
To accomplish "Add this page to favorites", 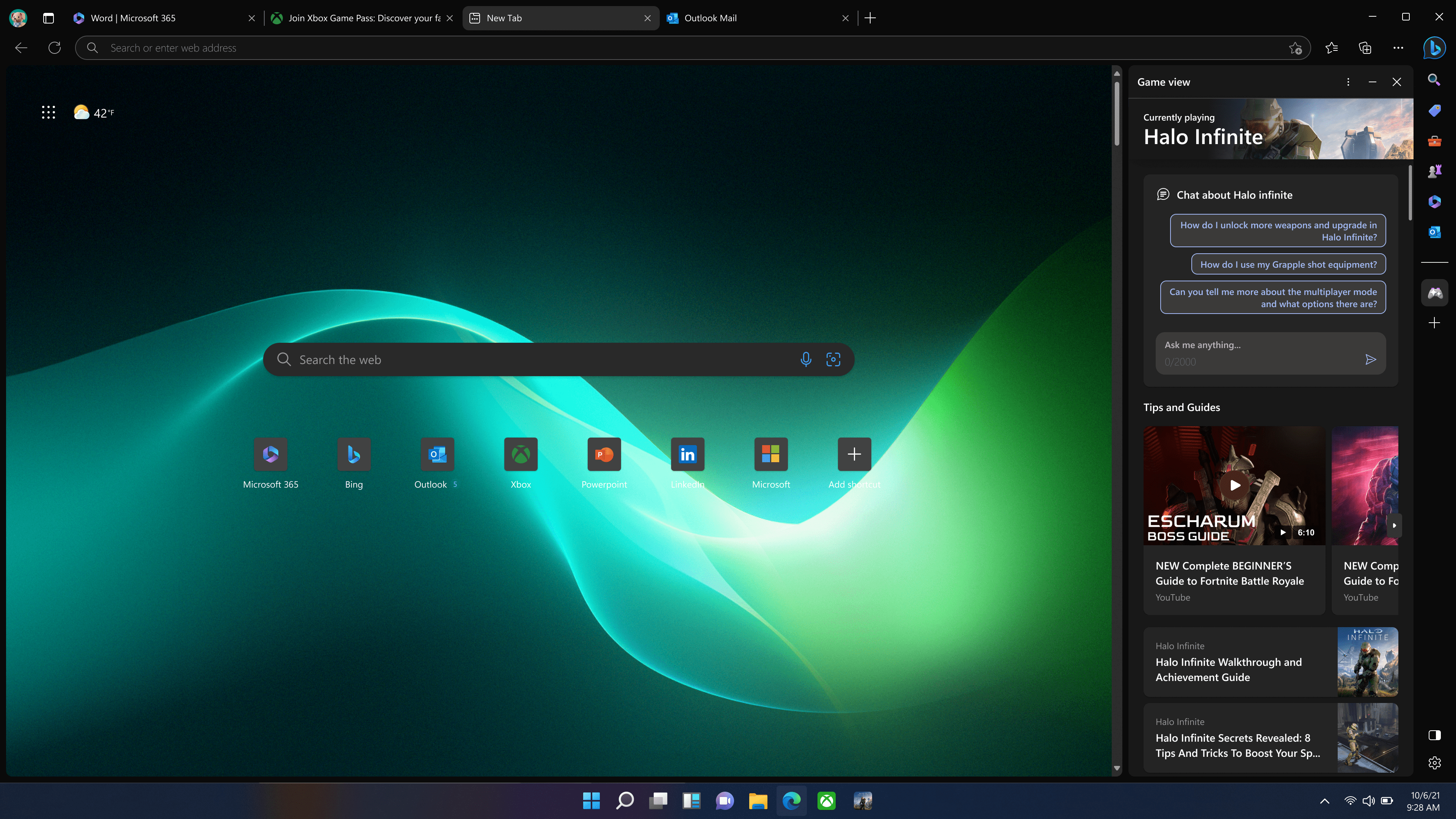I will (x=1296, y=48).
